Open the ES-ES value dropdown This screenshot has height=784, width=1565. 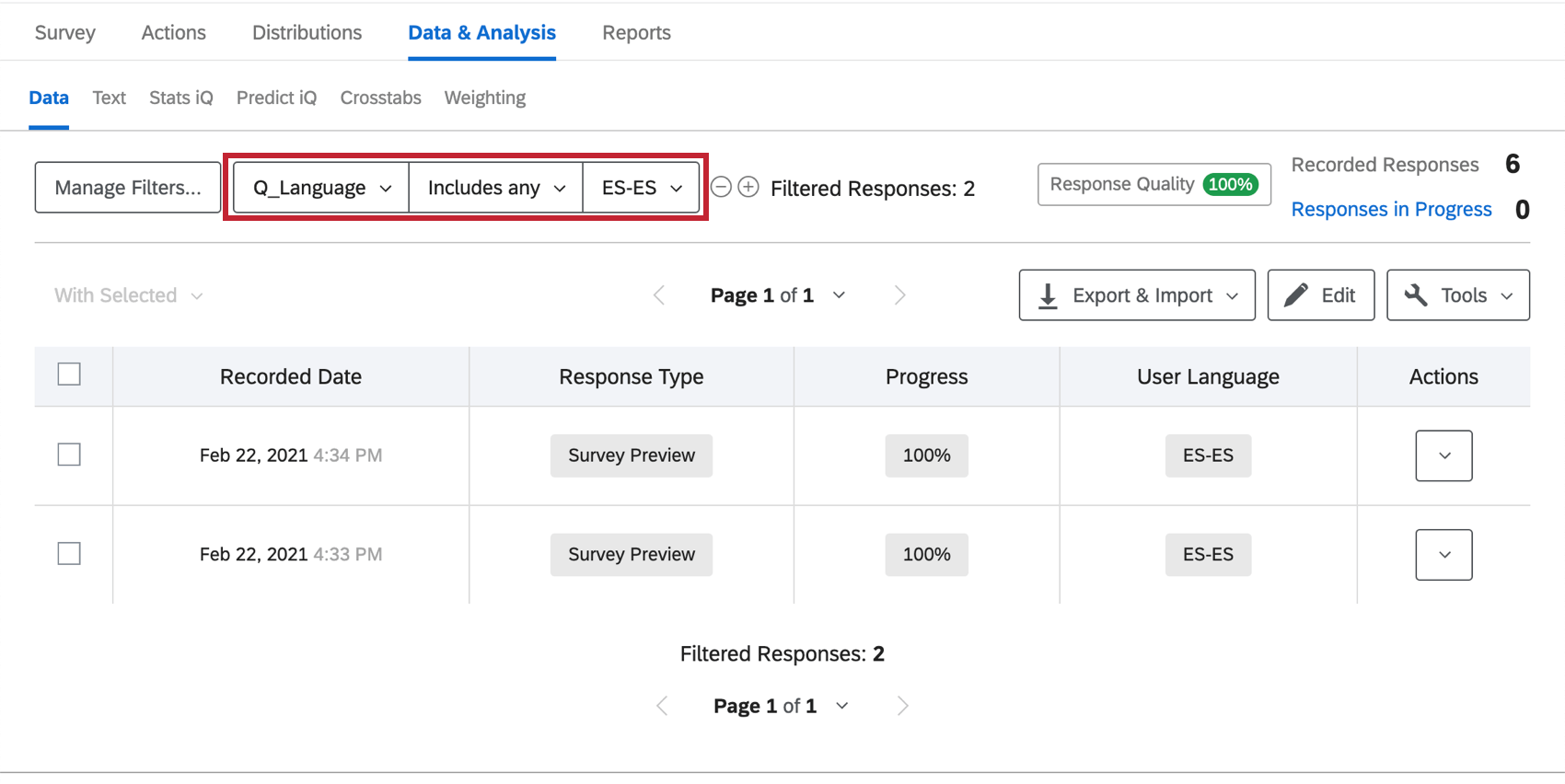tap(641, 188)
